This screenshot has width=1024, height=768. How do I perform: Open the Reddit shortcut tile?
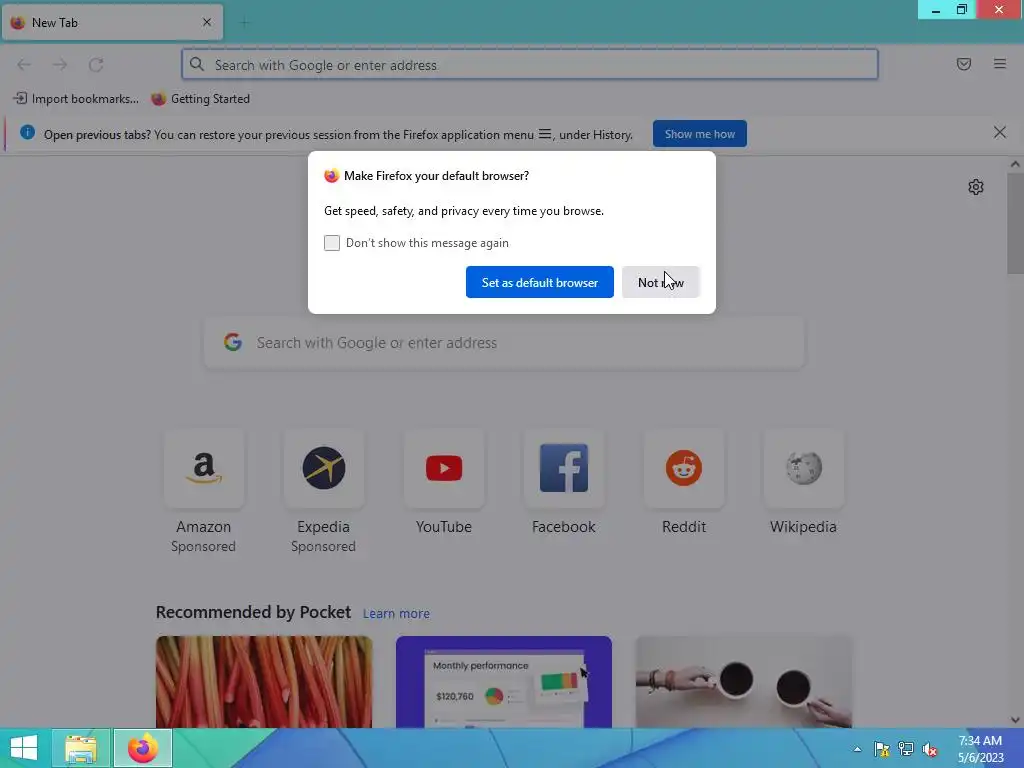coord(684,468)
